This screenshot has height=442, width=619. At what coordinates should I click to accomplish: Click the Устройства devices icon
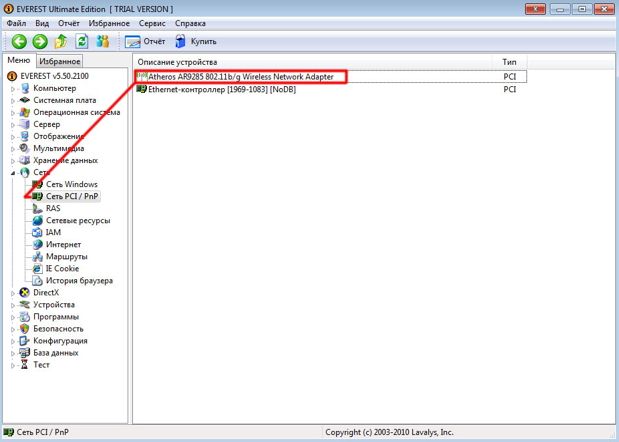pos(24,305)
